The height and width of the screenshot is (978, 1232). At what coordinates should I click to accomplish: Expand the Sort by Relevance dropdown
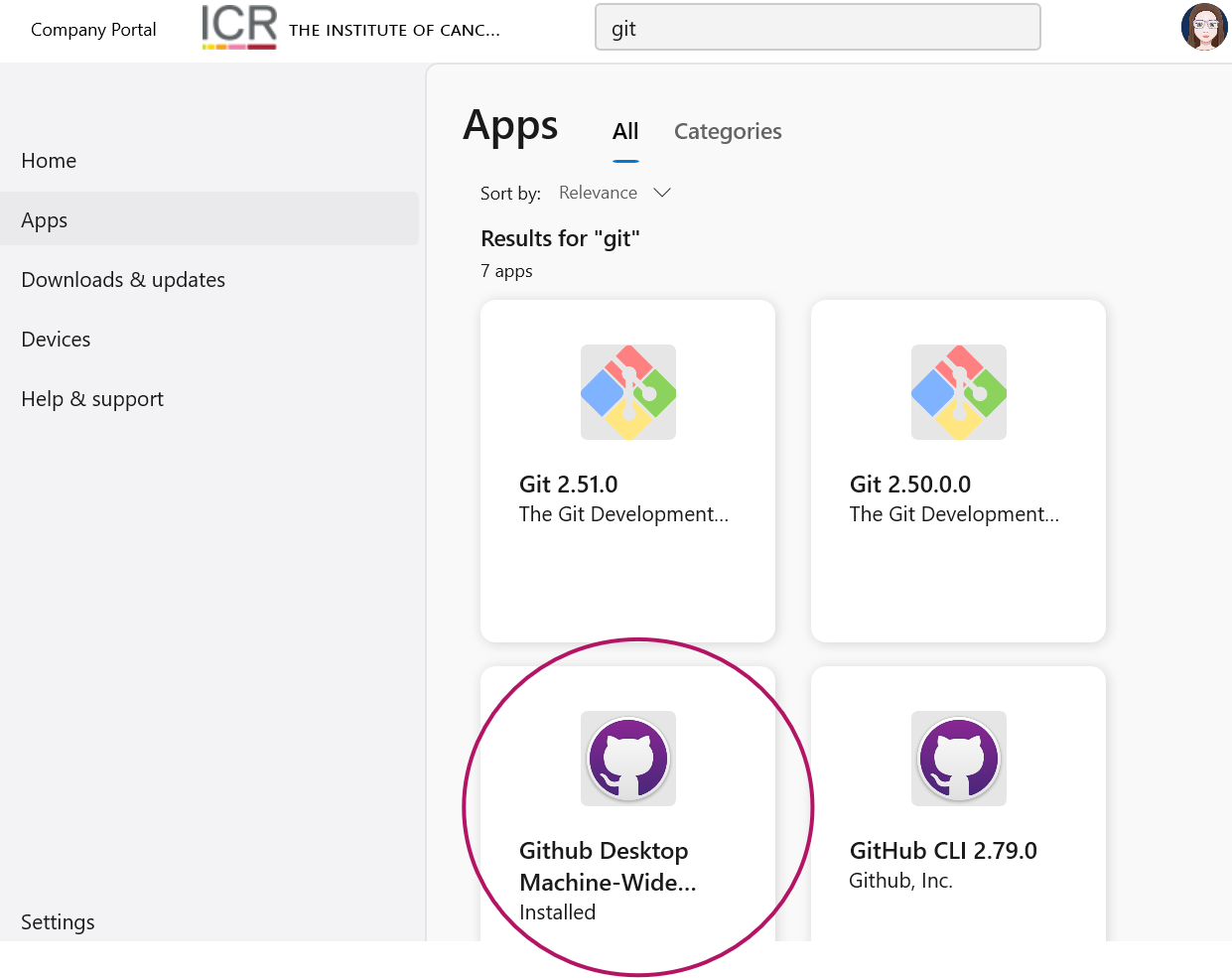click(x=615, y=193)
